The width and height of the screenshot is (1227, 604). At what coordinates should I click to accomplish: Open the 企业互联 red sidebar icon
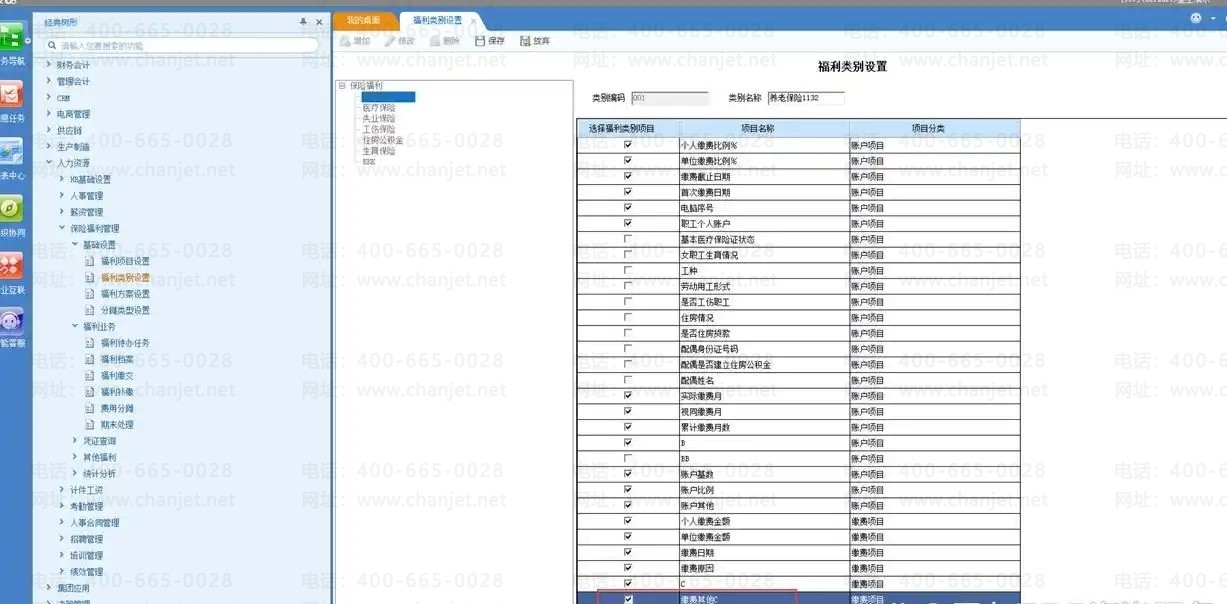click(11, 266)
